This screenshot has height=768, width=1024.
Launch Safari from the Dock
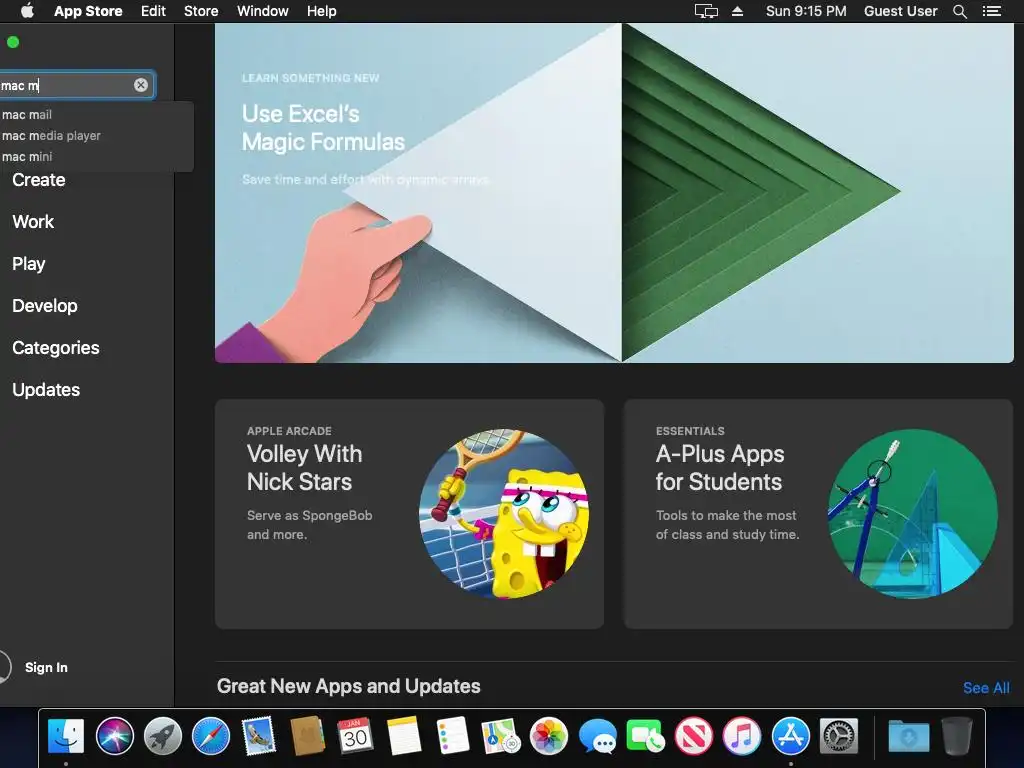click(x=211, y=736)
